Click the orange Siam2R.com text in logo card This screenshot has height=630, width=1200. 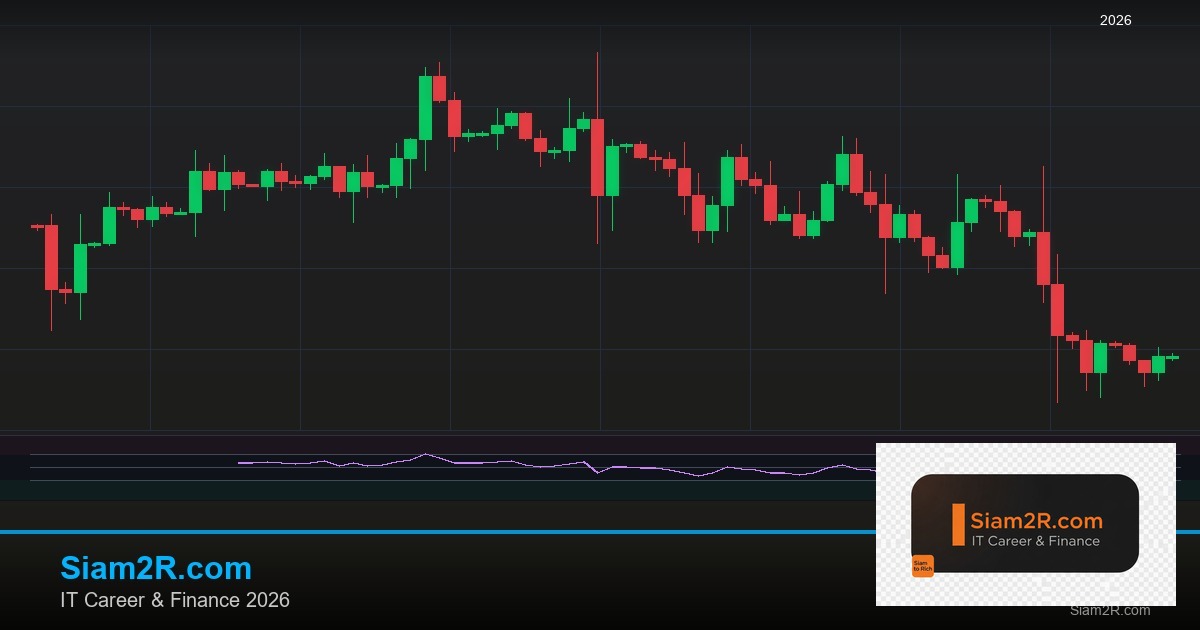point(1036,521)
